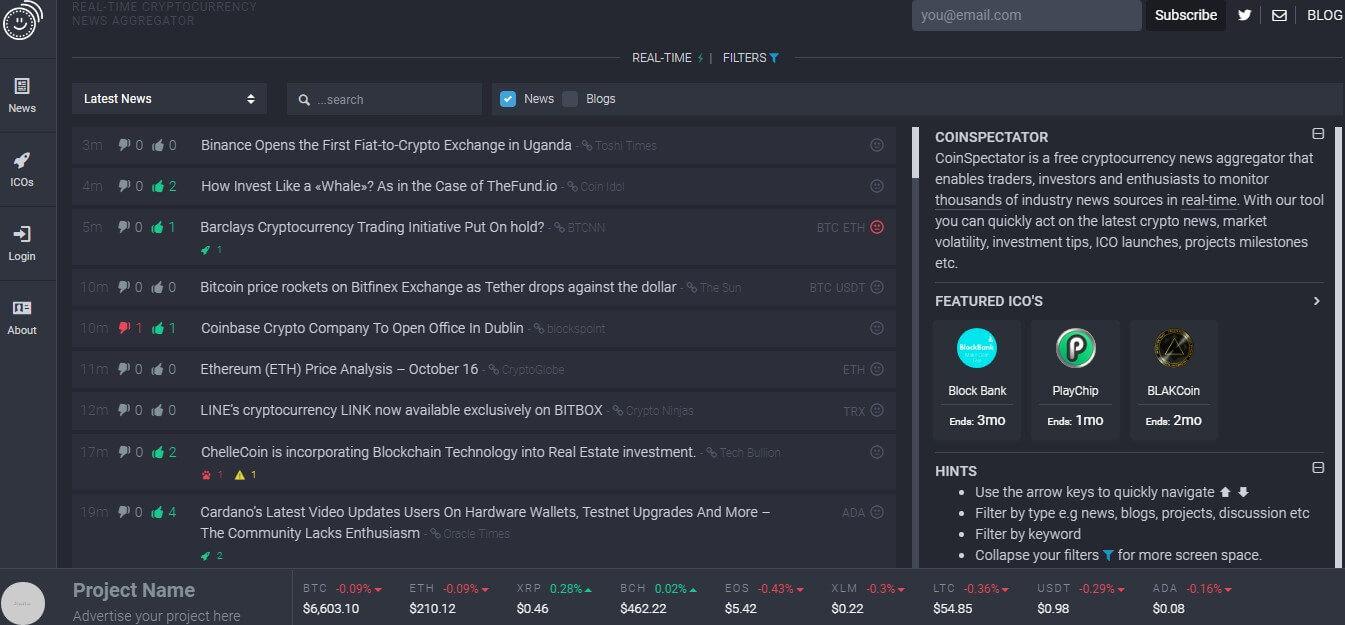Viewport: 1345px width, 625px height.
Task: Click the XRP $0.46 ticker
Action: click(x=554, y=598)
